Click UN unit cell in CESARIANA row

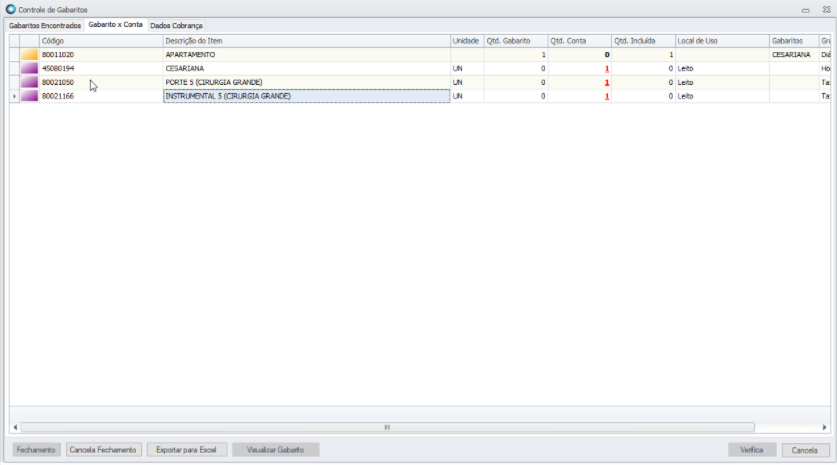pos(467,68)
